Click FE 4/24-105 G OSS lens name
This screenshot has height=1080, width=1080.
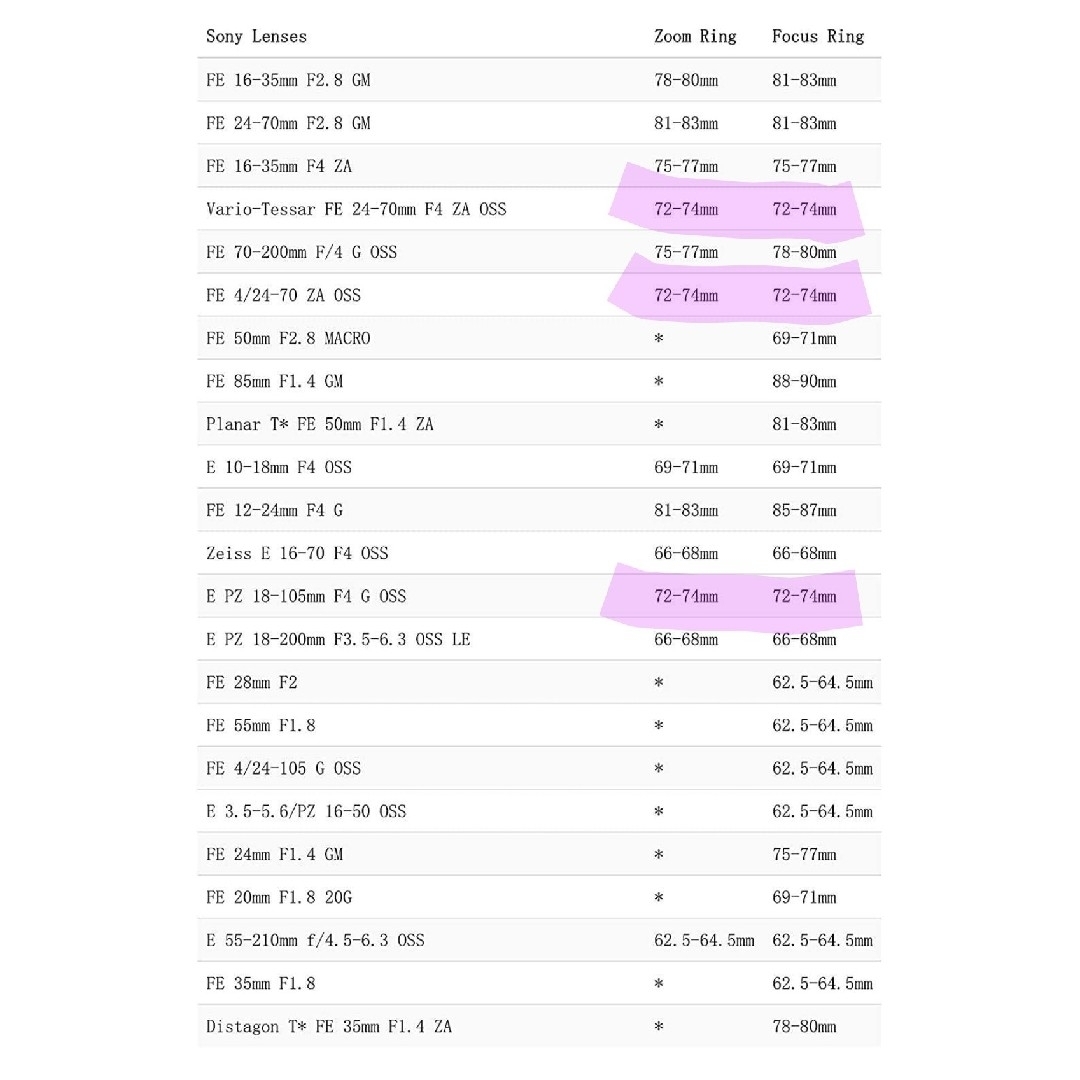pyautogui.click(x=283, y=769)
